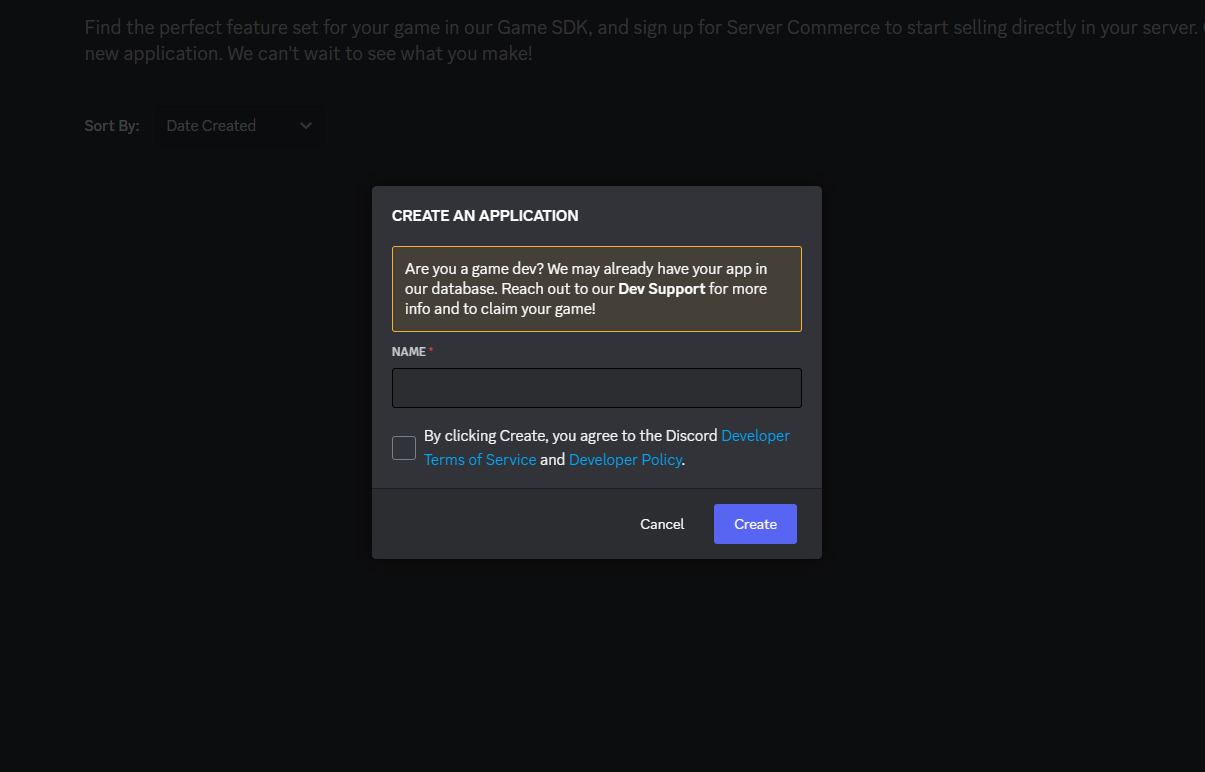Click the 'CREATE AN APPLICATION' dialog title
1205x772 pixels.
[485, 216]
